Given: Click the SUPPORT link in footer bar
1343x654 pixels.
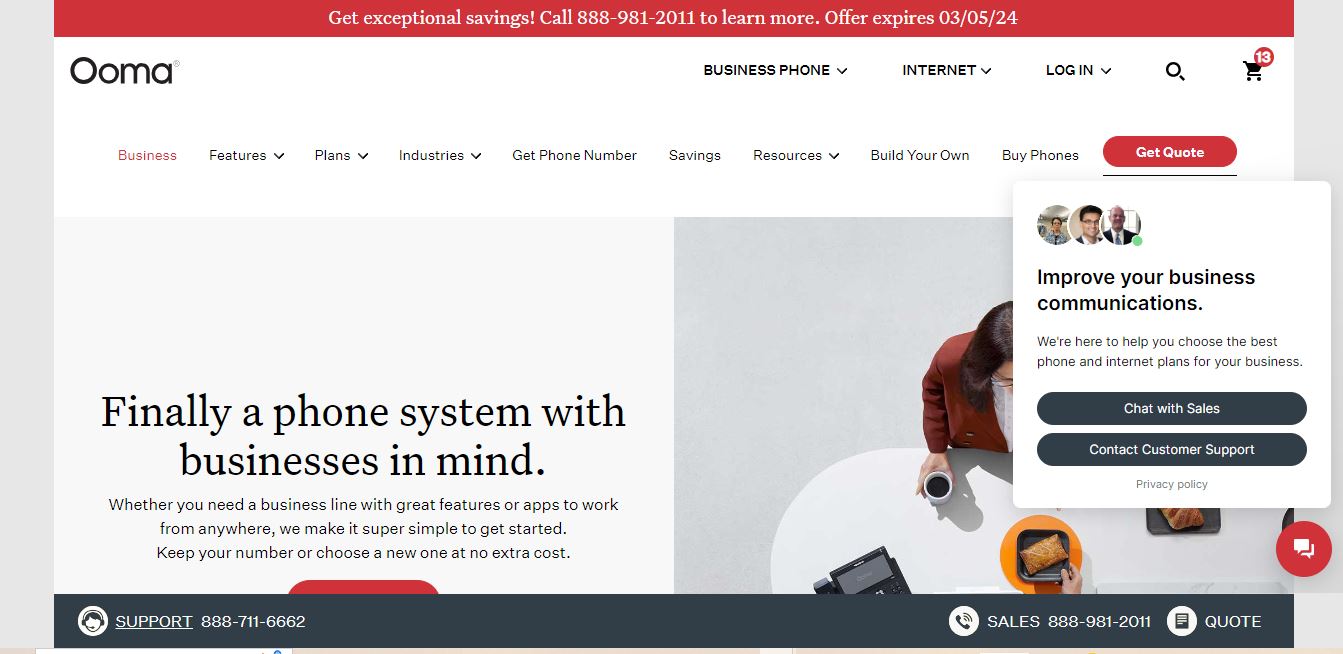Looking at the screenshot, I should 154,621.
